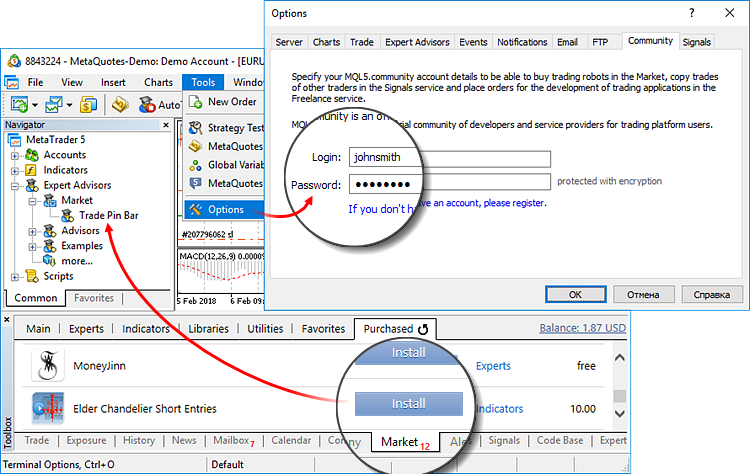Screen dimensions: 750x474
Task: Switch to the Signals tab in Options
Action: [696, 42]
